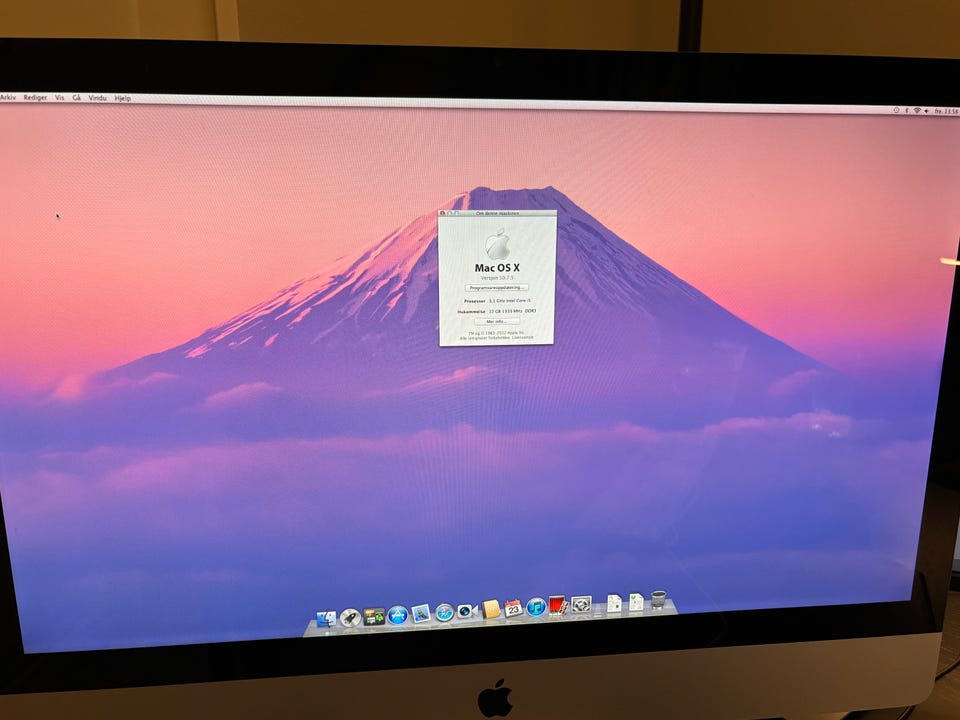The image size is (960, 720).
Task: Open Finder from the Dock
Action: [x=326, y=619]
